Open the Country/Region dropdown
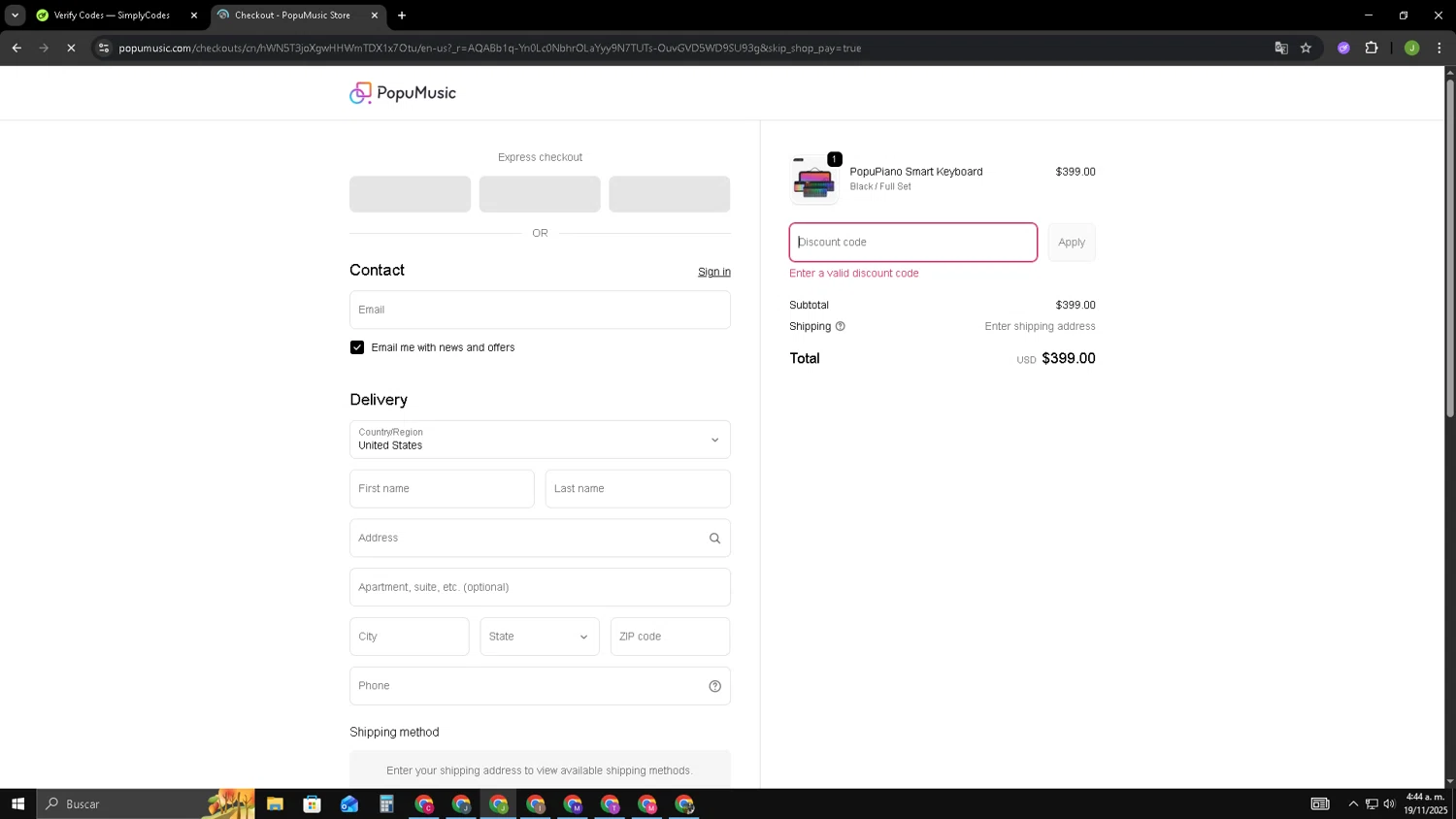This screenshot has width=1456, height=819. tap(540, 440)
